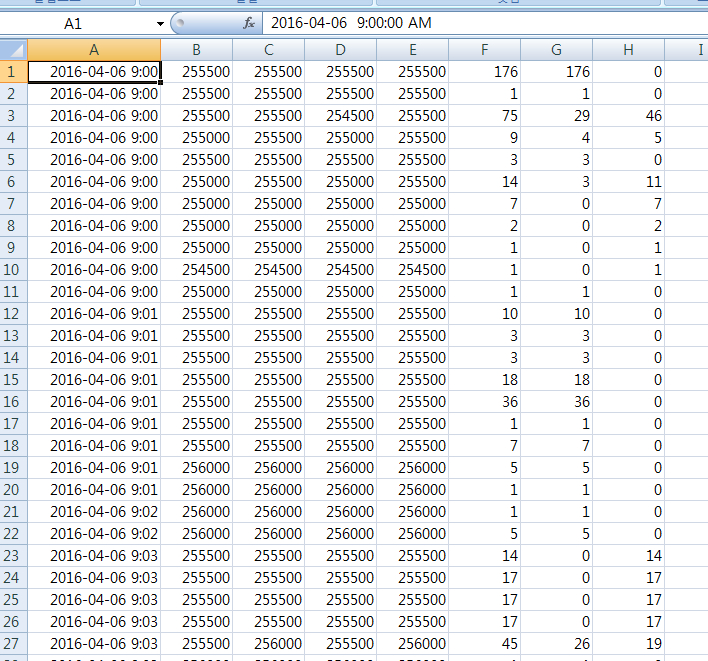The image size is (708, 661).
Task: Select column A header
Action: point(94,49)
